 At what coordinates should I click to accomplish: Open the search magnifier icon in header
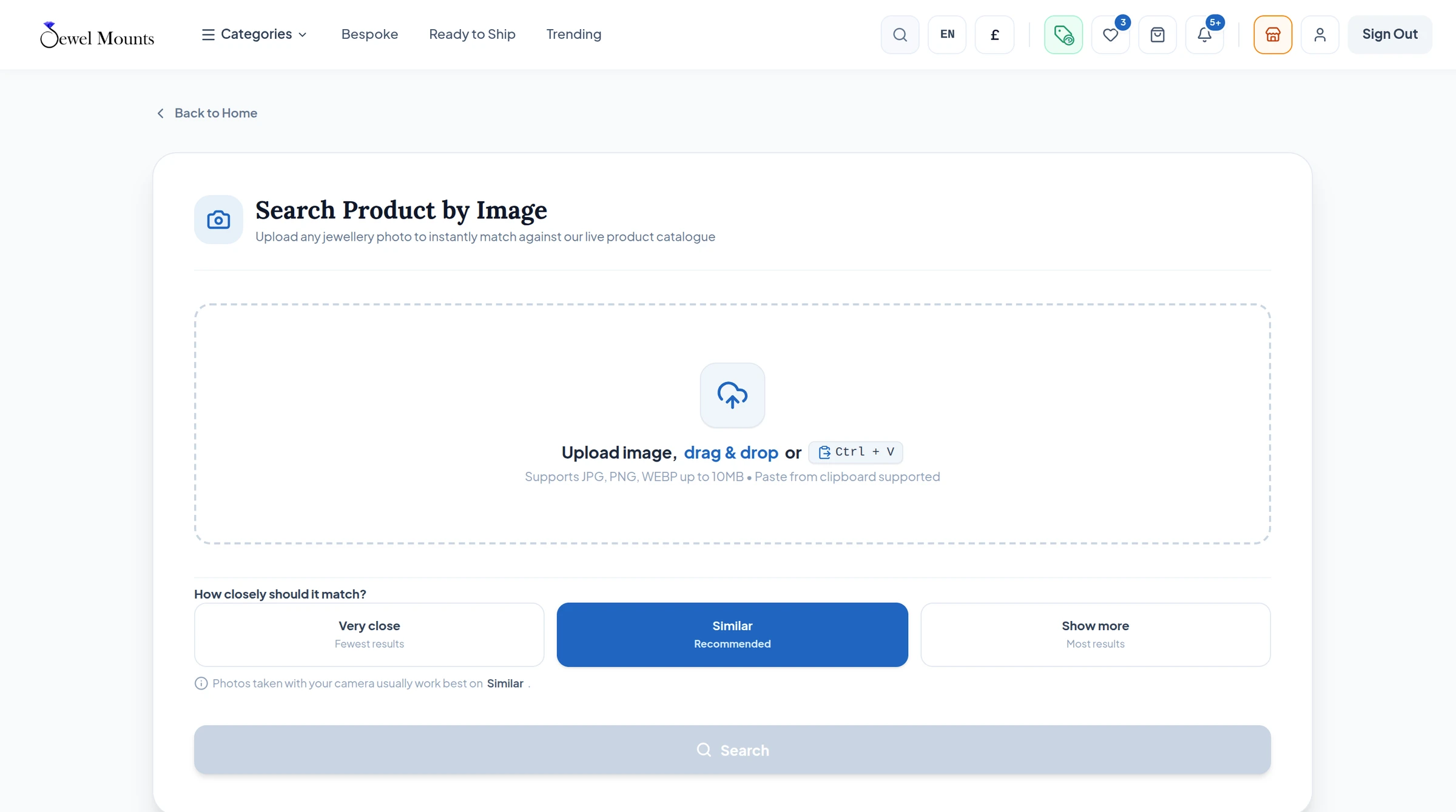[900, 35]
